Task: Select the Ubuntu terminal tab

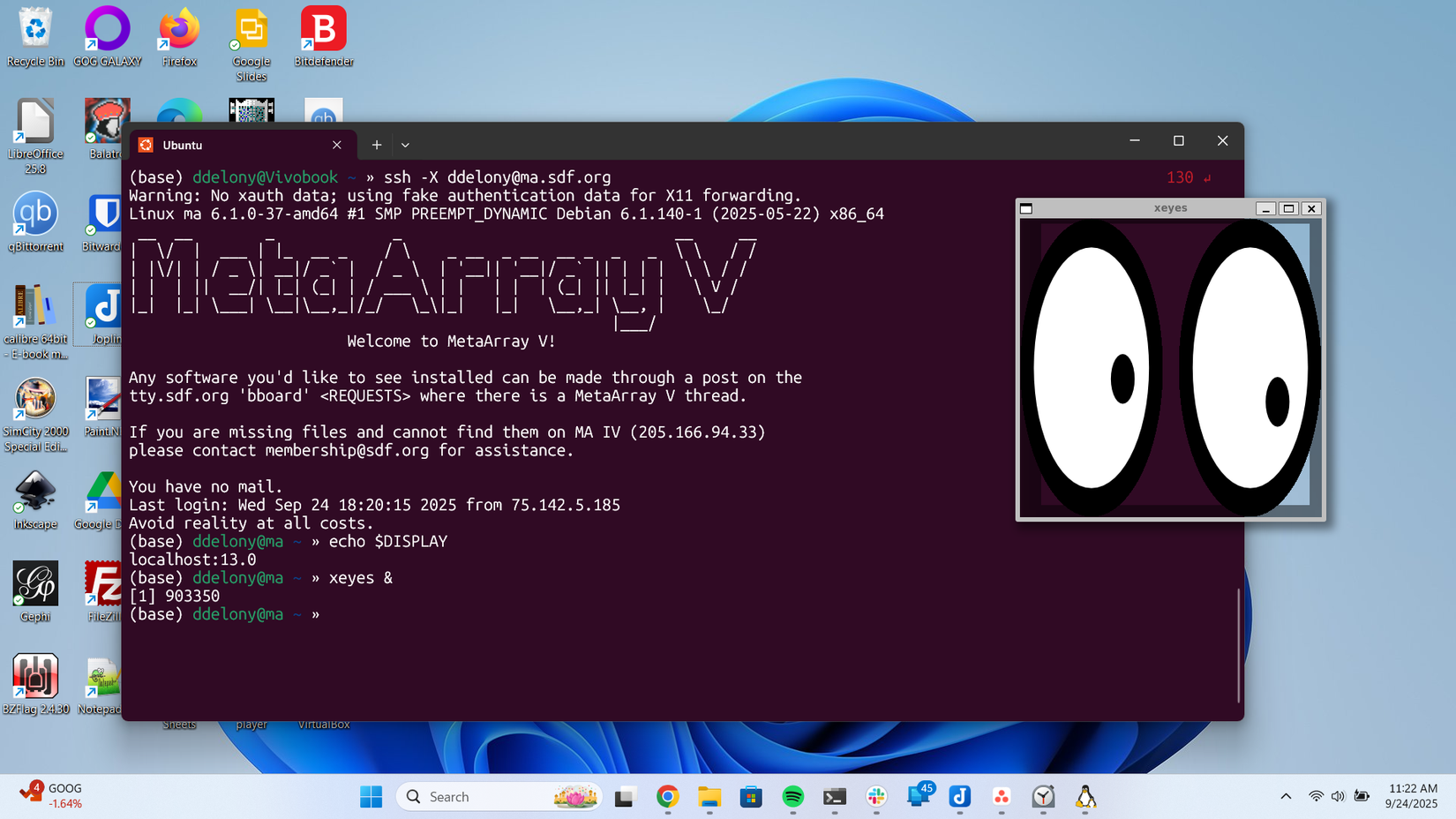Action: [184, 145]
